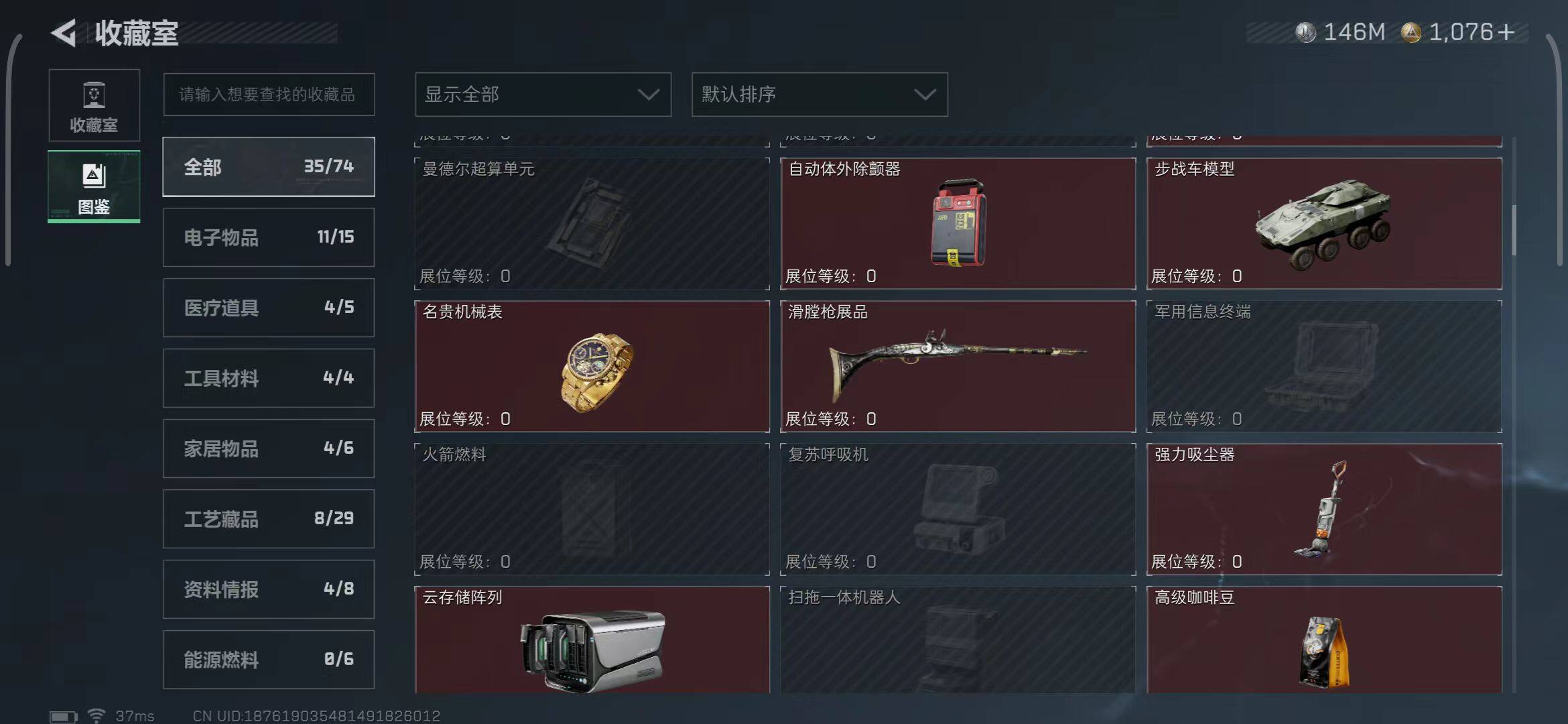The height and width of the screenshot is (724, 1568).
Task: Select the 滑膛枪展品 musket item
Action: [x=958, y=366]
